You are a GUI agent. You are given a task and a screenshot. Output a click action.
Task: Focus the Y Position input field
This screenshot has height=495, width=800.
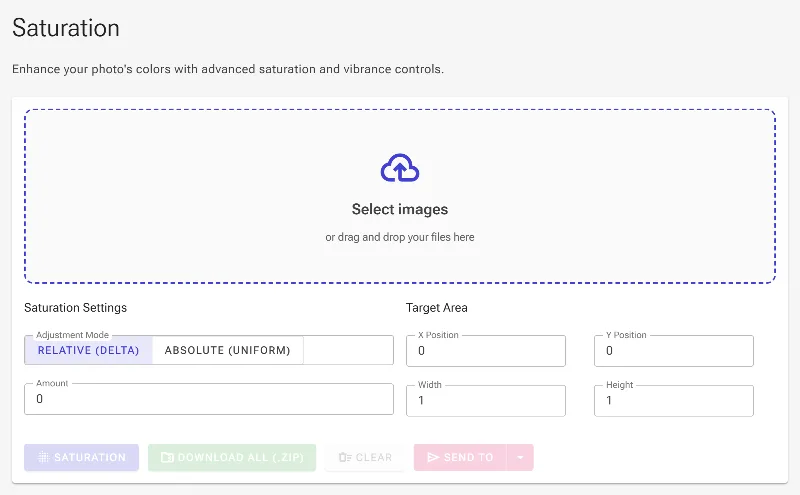(673, 351)
